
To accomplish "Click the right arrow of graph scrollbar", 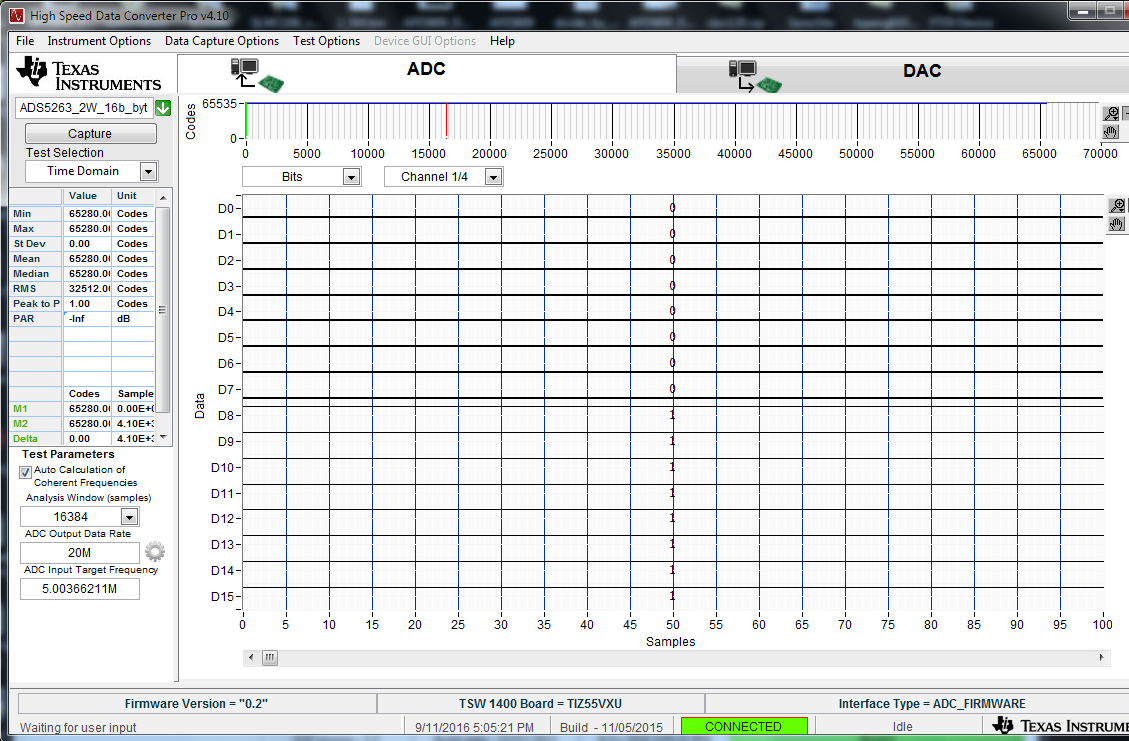I will [1101, 657].
